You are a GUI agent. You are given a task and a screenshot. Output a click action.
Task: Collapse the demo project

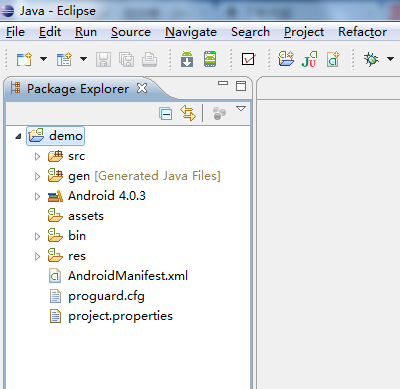coord(18,136)
